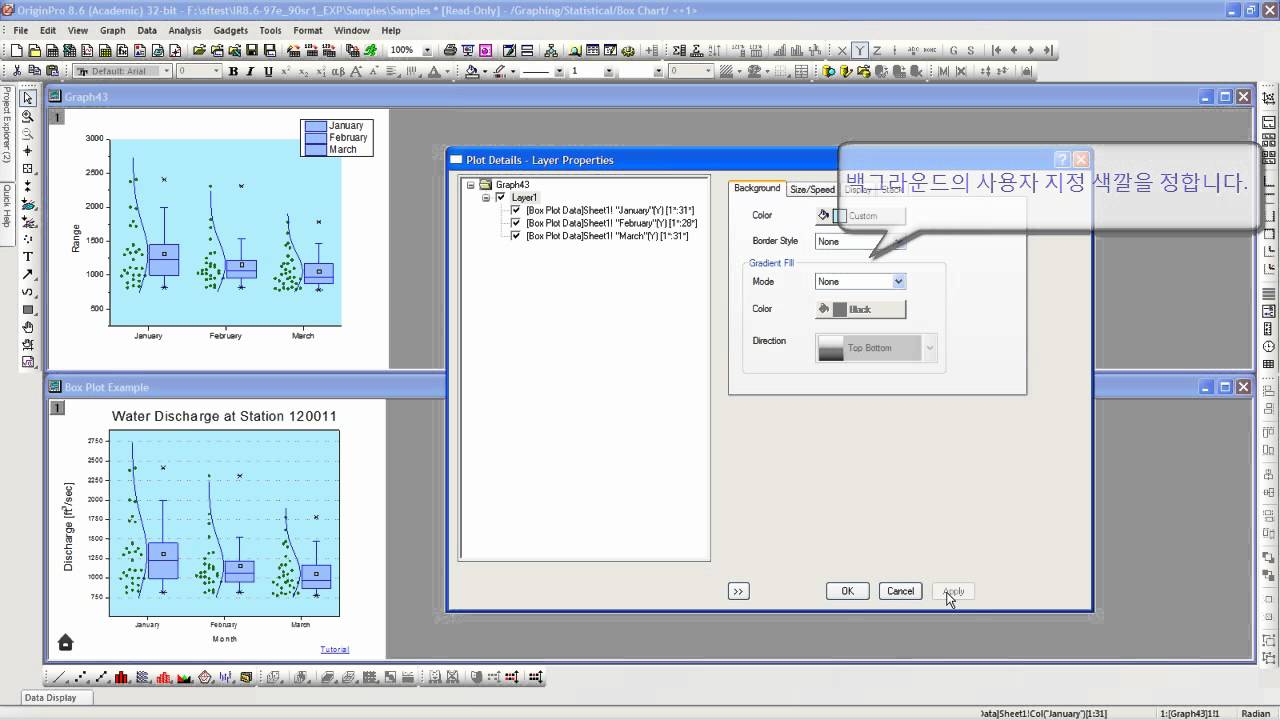Click the OK button in Plot Details
This screenshot has height=720, width=1280.
pos(847,591)
